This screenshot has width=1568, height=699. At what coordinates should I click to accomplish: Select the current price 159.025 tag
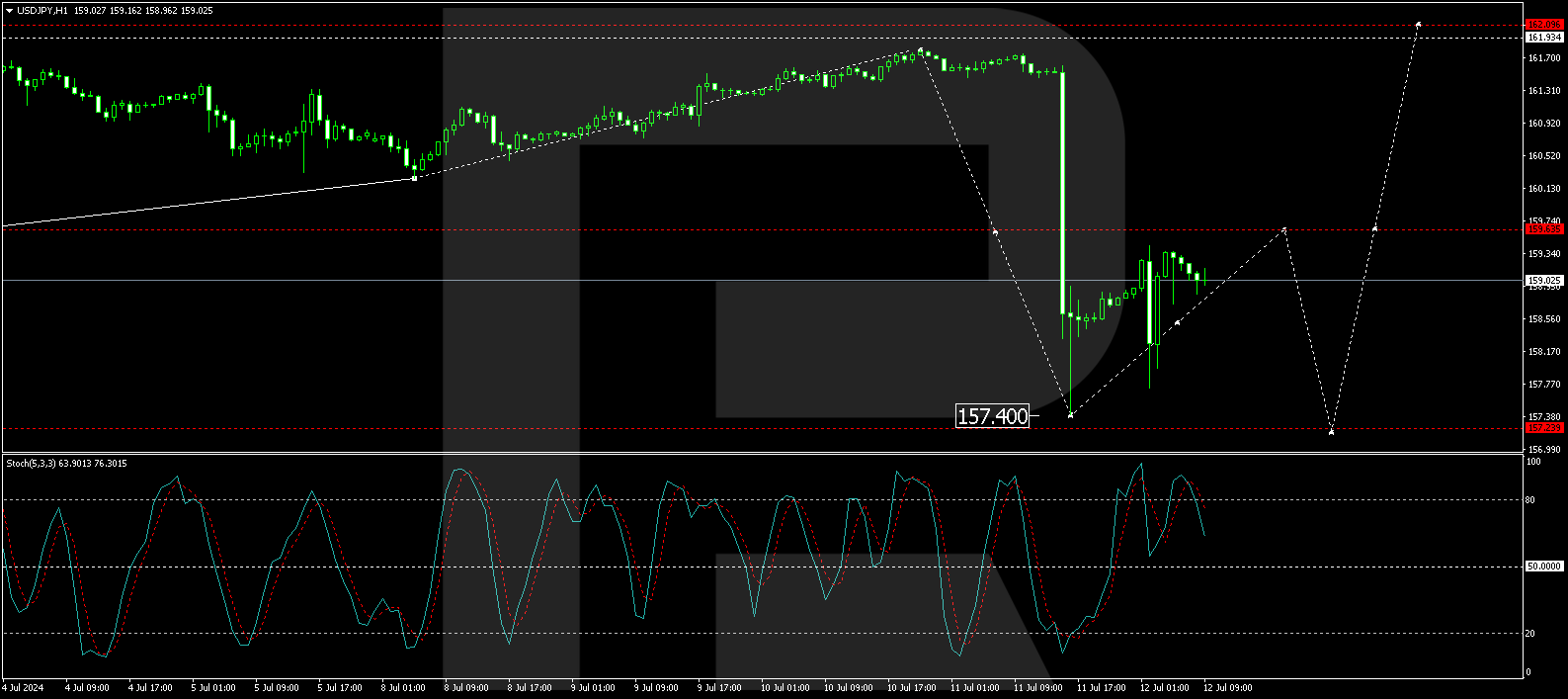click(x=1544, y=281)
